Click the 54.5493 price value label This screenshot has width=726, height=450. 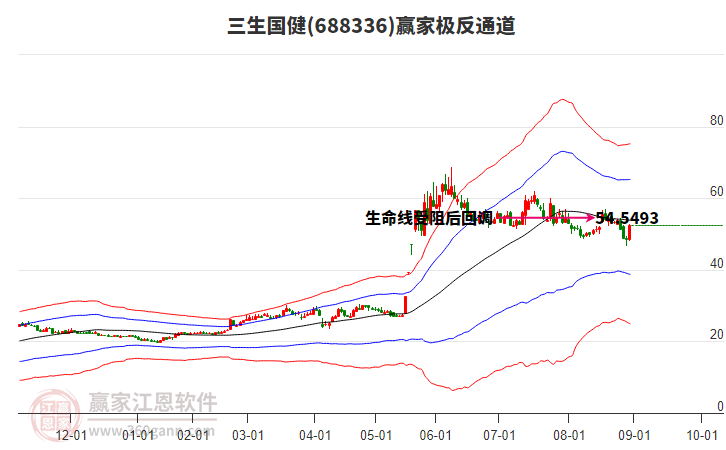pos(627,218)
